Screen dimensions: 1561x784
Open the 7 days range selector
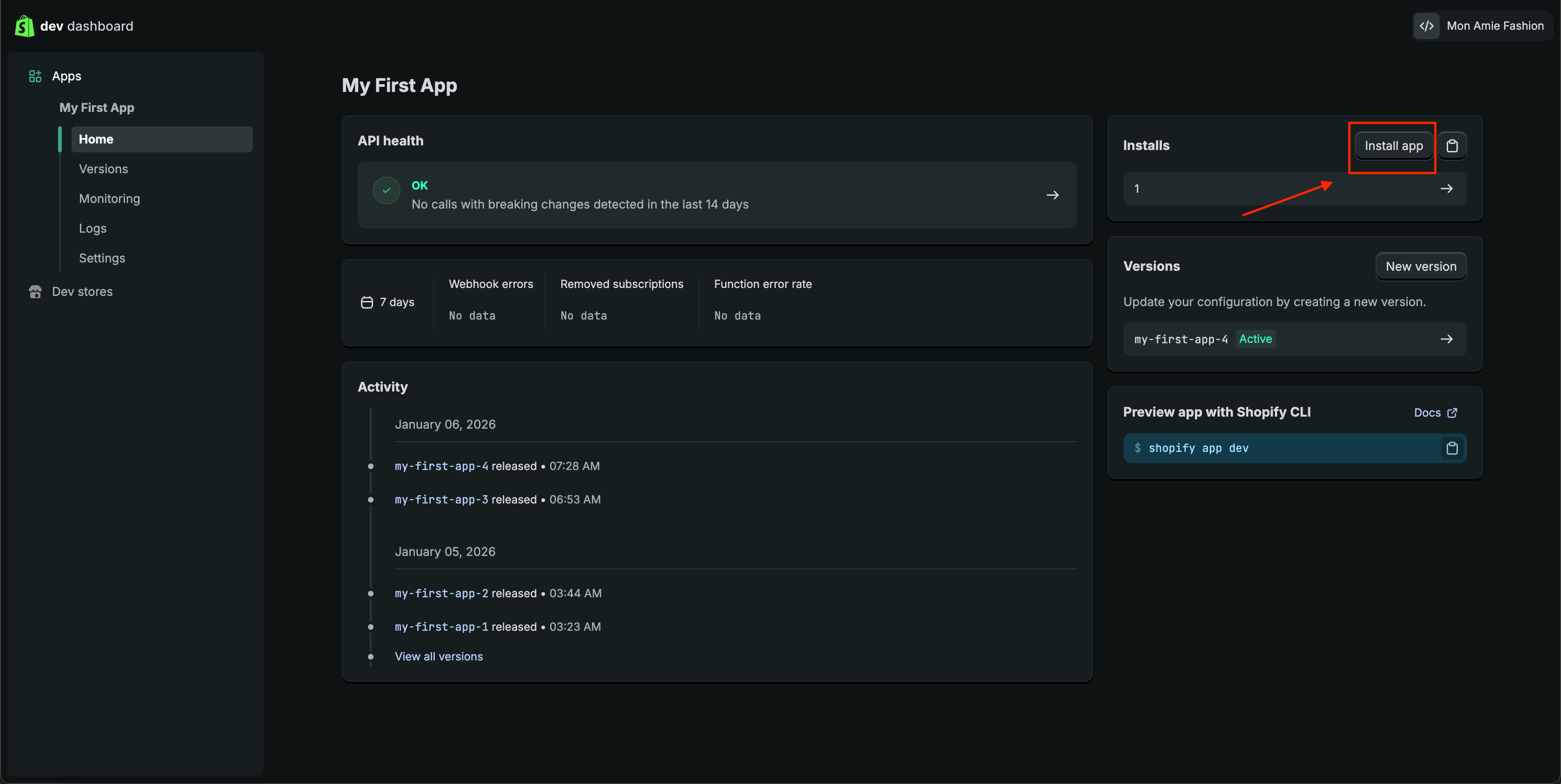(388, 302)
